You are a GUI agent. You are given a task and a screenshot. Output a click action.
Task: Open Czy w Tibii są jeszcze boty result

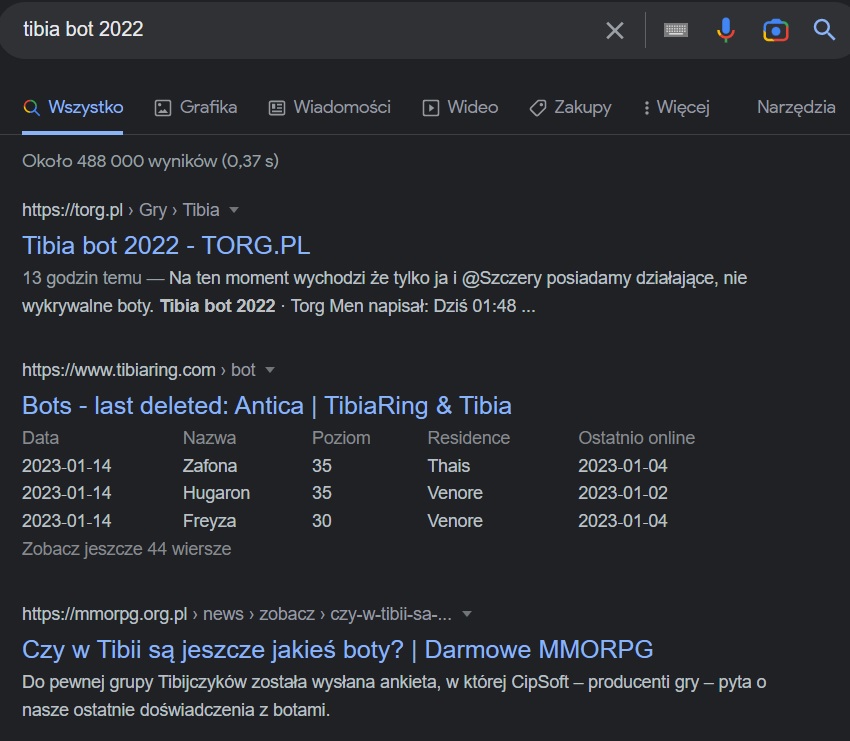tap(337, 649)
